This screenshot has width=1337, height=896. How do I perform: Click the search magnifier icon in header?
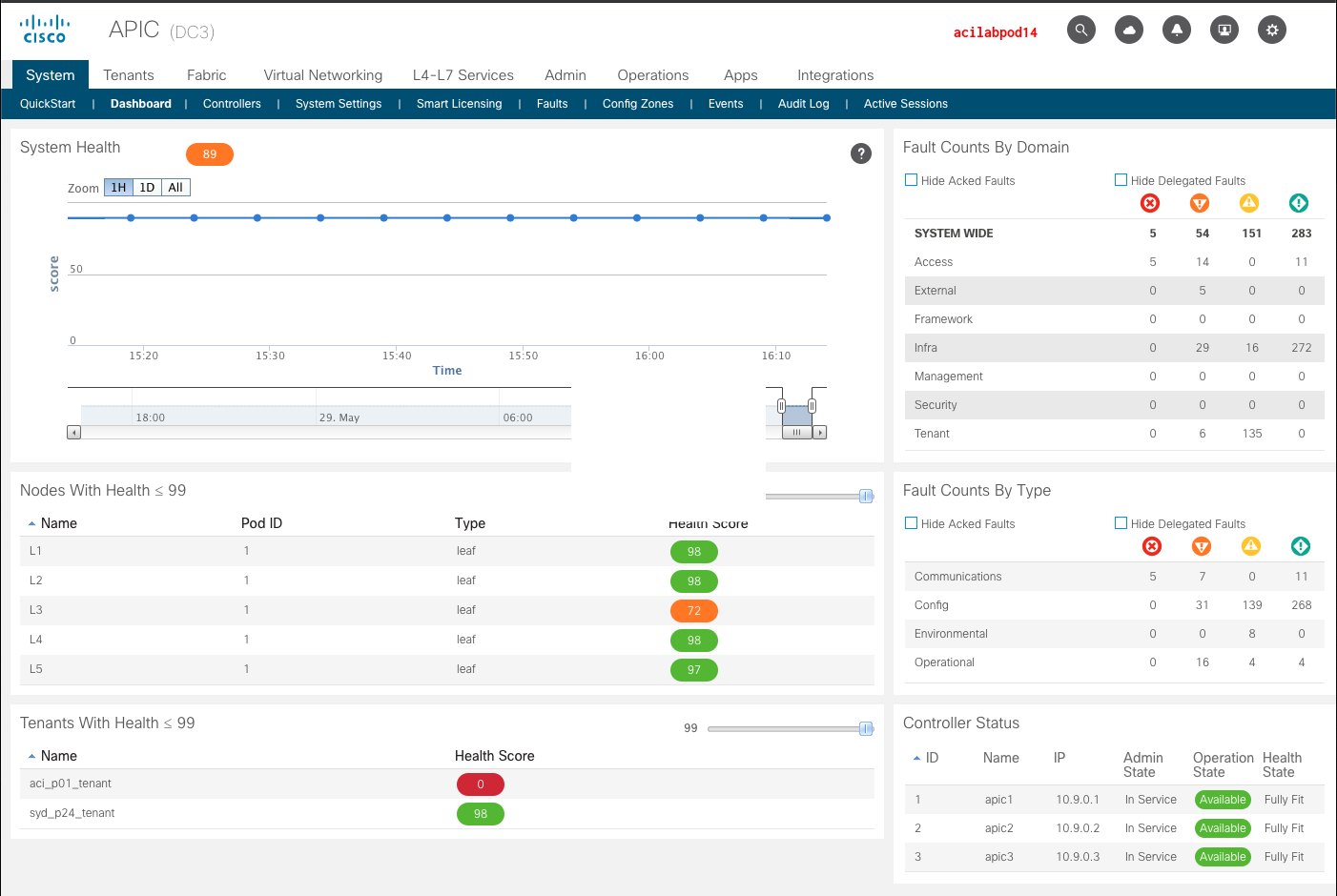pyautogui.click(x=1080, y=31)
